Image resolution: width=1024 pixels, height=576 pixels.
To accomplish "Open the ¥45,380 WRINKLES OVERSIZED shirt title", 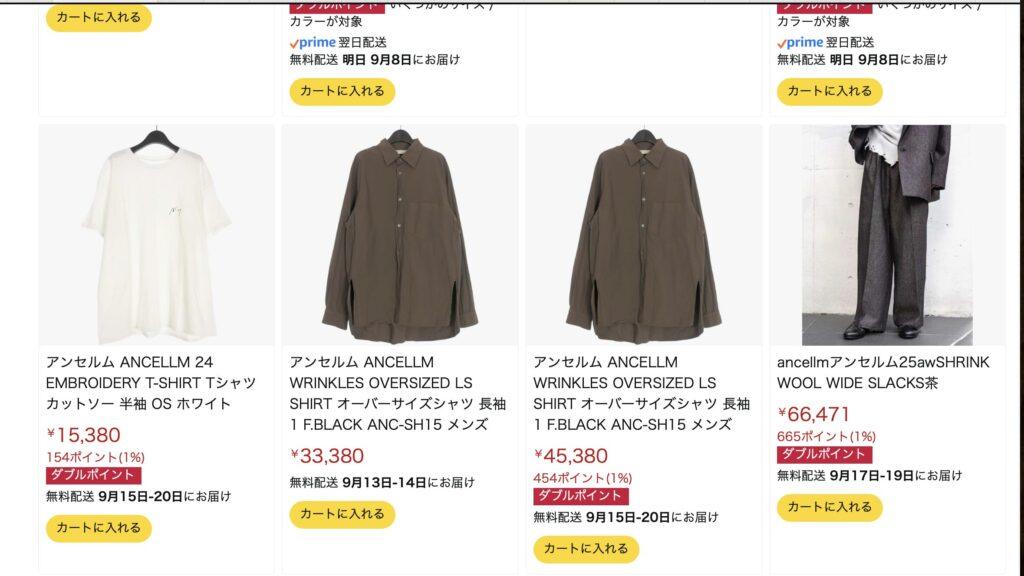I will point(641,393).
